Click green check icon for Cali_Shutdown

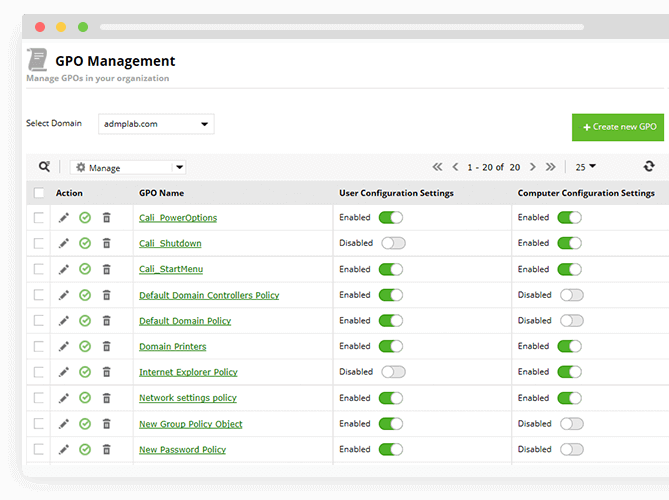point(85,243)
